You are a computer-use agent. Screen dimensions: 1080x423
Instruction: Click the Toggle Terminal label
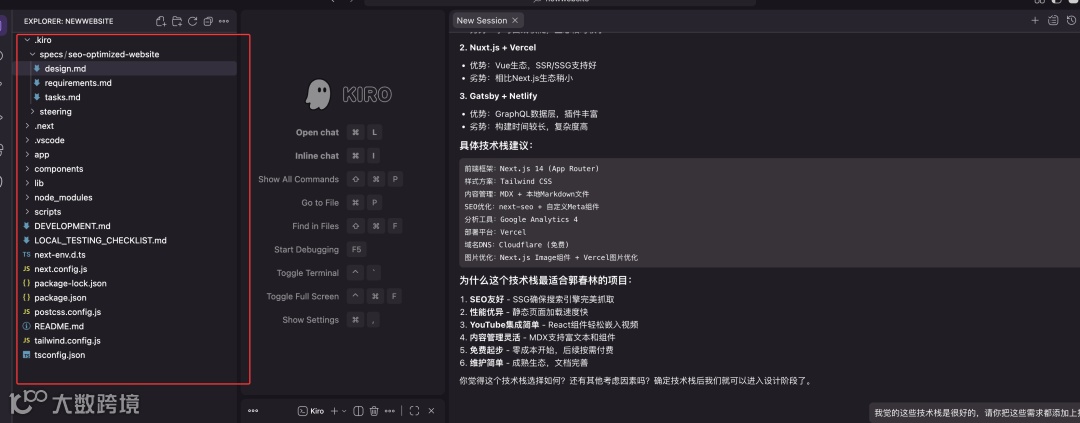(x=307, y=273)
